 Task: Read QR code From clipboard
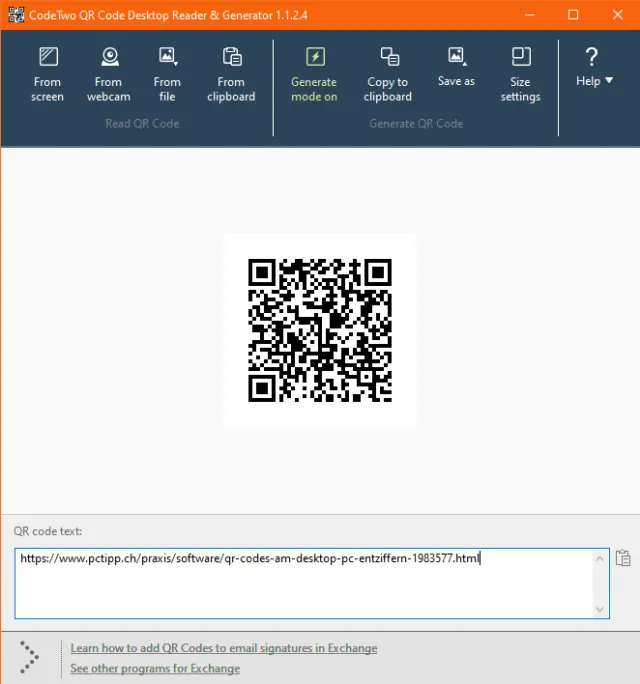tap(231, 74)
